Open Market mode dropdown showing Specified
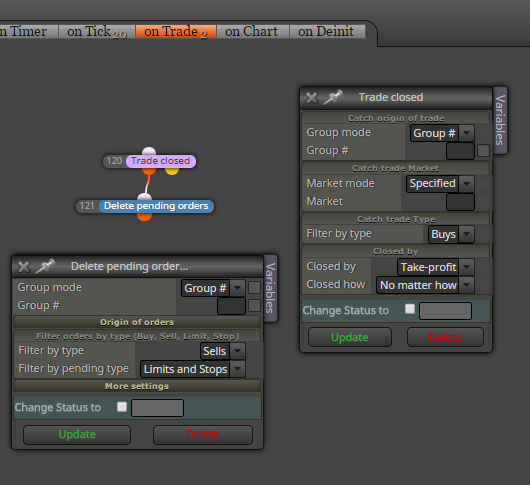This screenshot has height=485, width=530. [x=440, y=184]
